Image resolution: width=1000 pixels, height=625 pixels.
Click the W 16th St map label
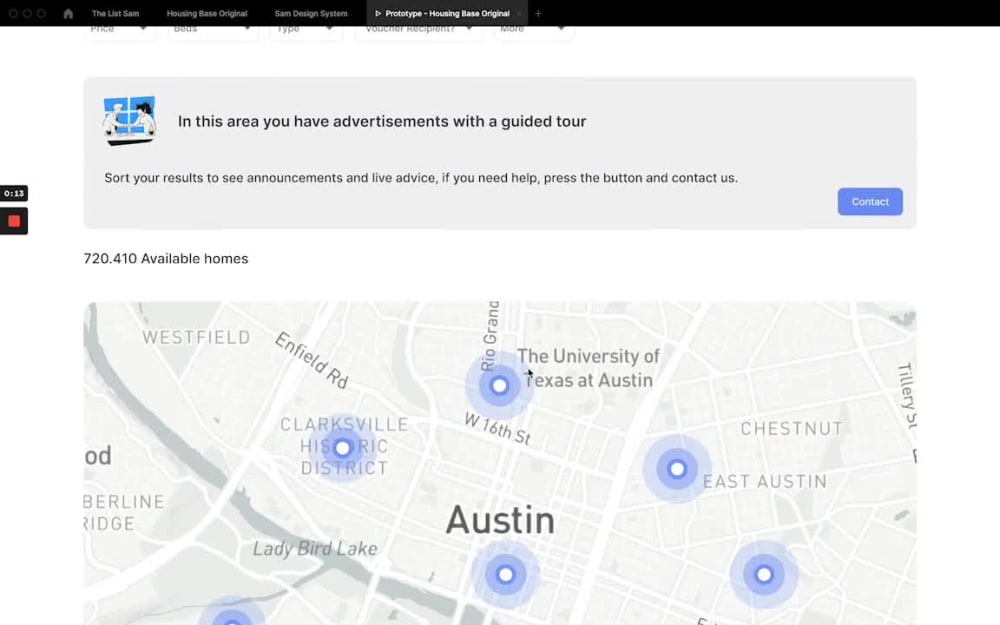click(x=497, y=429)
